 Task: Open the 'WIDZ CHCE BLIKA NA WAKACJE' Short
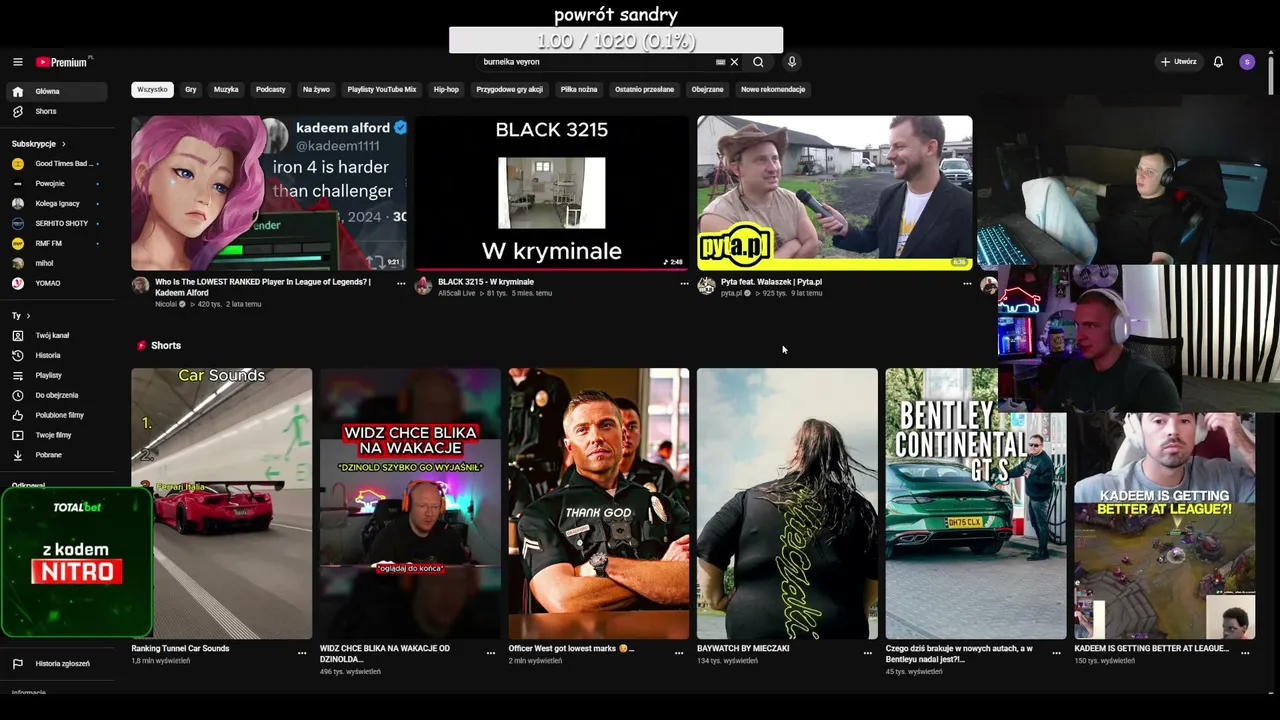click(x=411, y=503)
